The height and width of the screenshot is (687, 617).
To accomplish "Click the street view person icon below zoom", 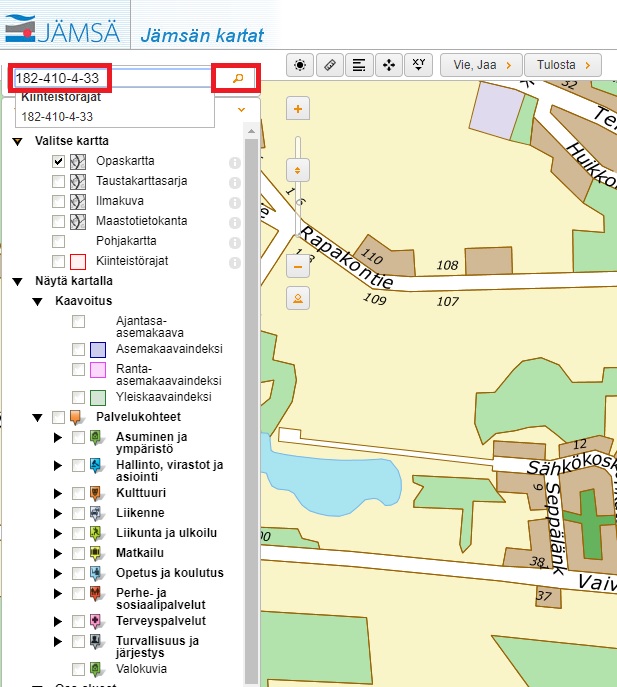I will [298, 298].
